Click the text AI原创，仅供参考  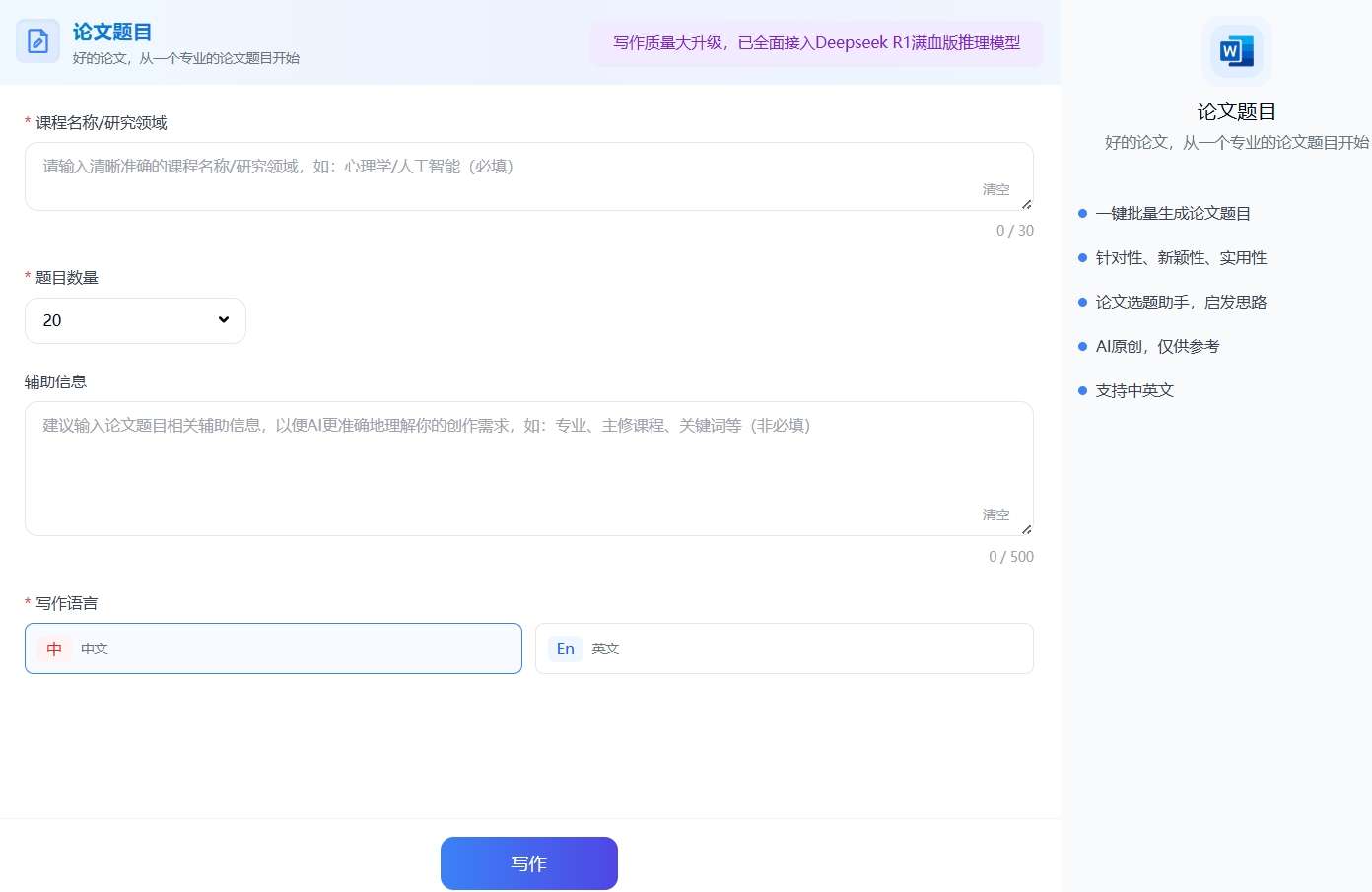(x=1157, y=346)
